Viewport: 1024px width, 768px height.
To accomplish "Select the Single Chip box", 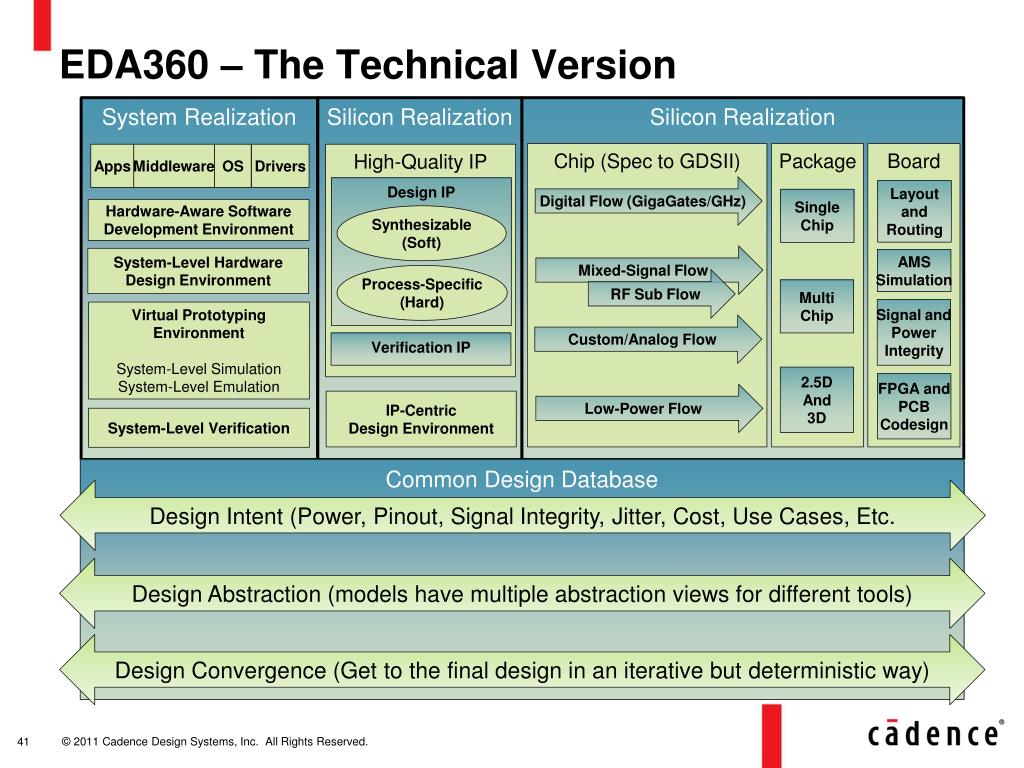I will pyautogui.click(x=817, y=216).
